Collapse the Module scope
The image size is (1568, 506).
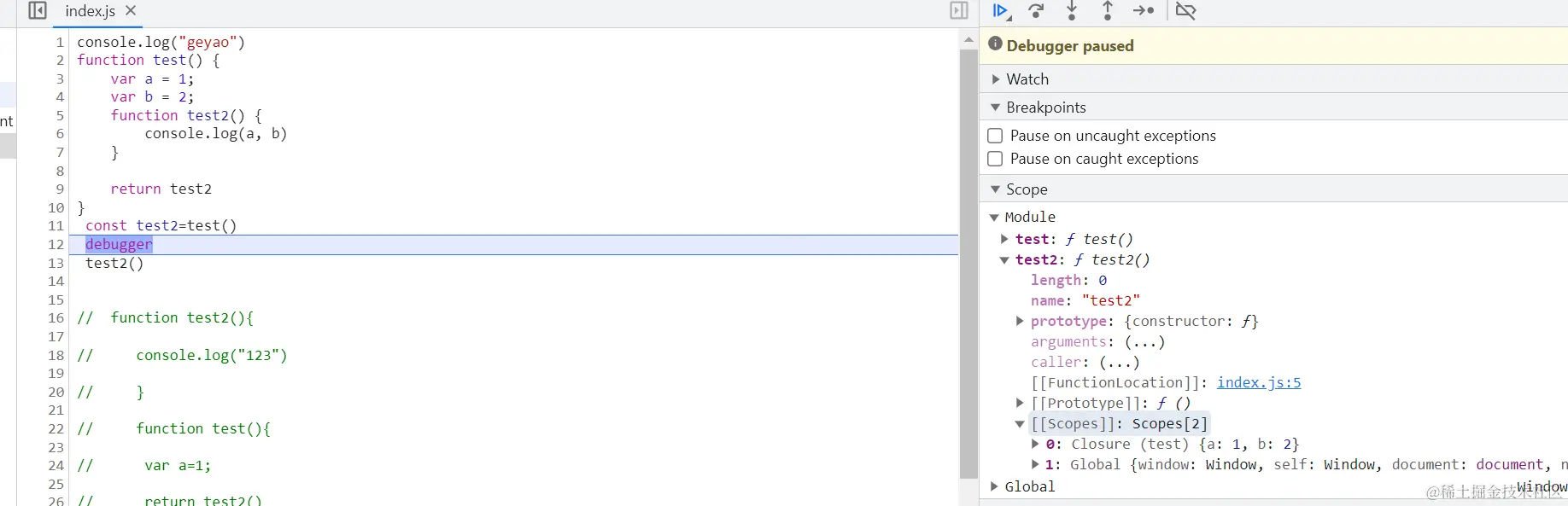coord(994,217)
